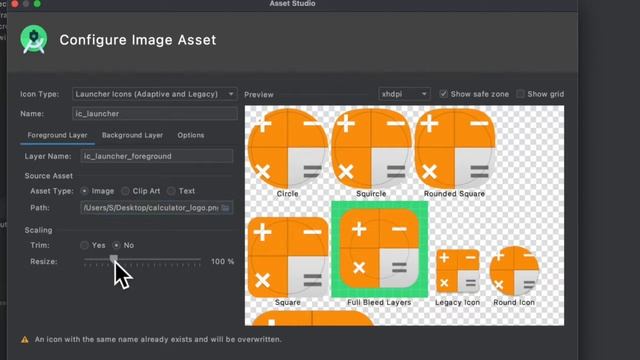Select the Circle icon preview
The height and width of the screenshot is (360, 640).
(288, 149)
